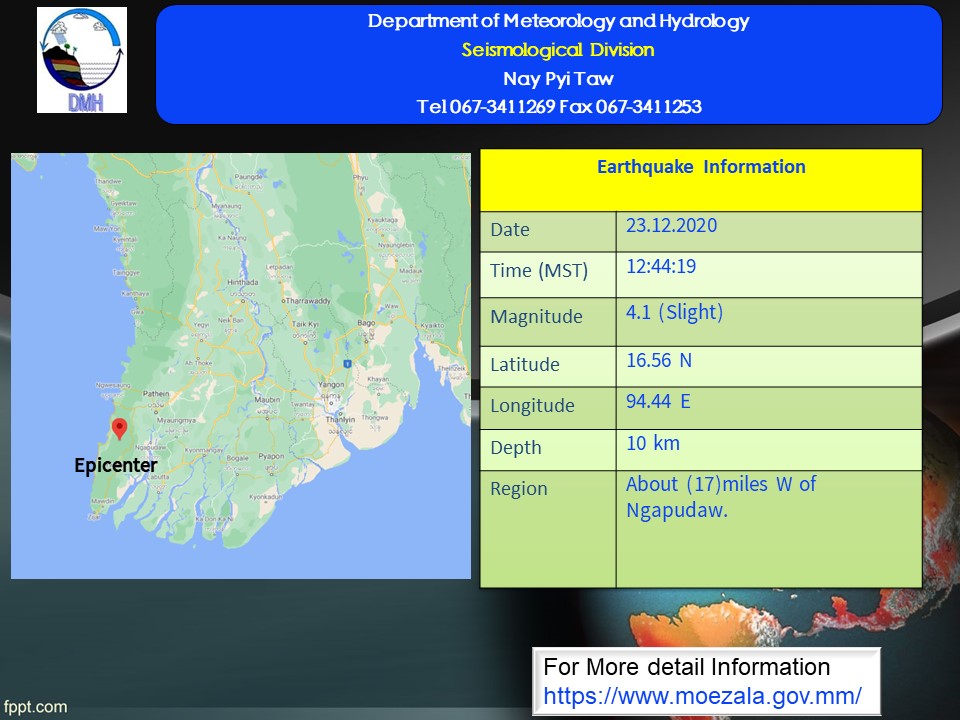Click the DMH logo image
The image size is (960, 720).
(x=82, y=60)
